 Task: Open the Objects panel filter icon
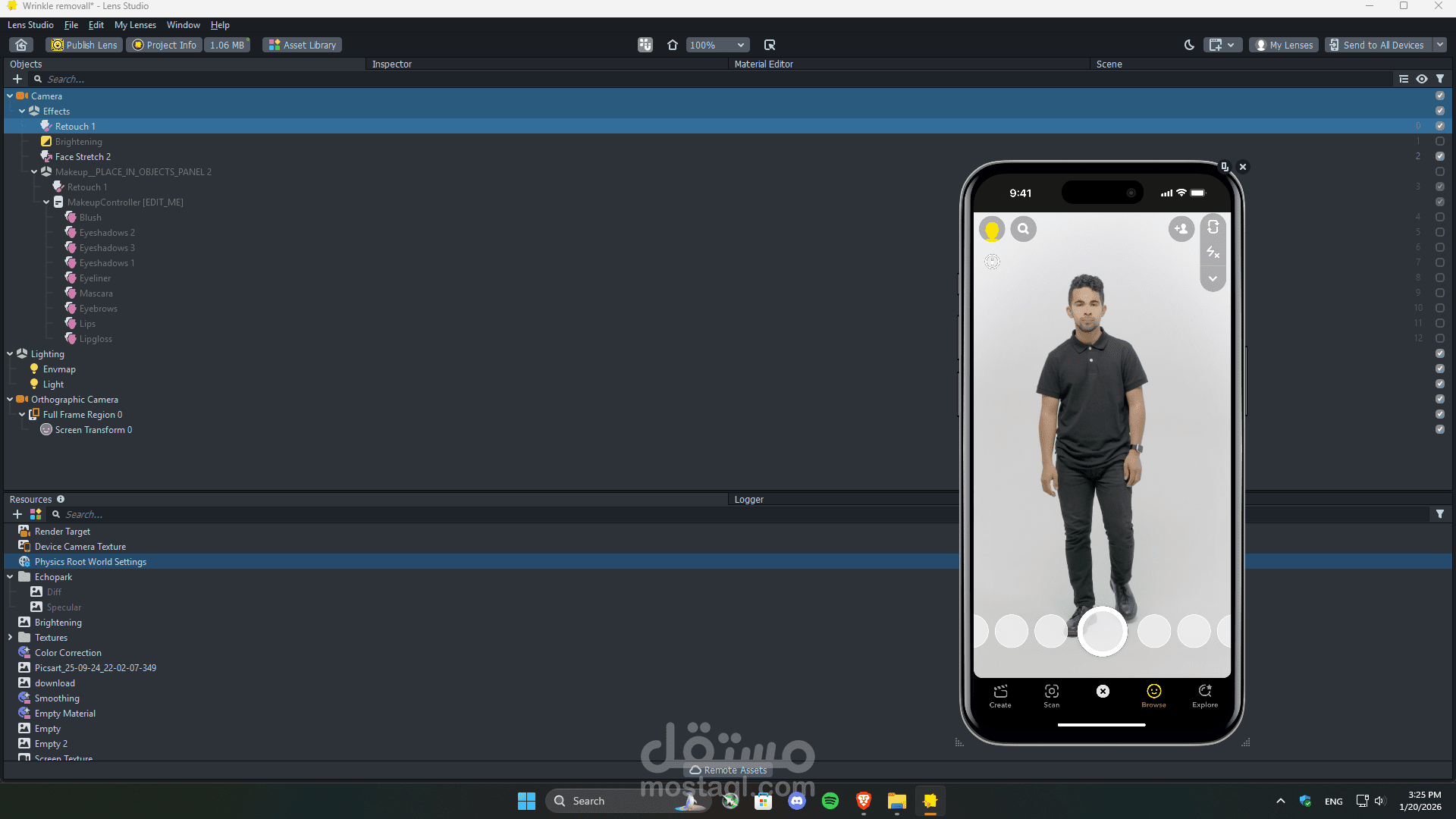(x=1440, y=79)
